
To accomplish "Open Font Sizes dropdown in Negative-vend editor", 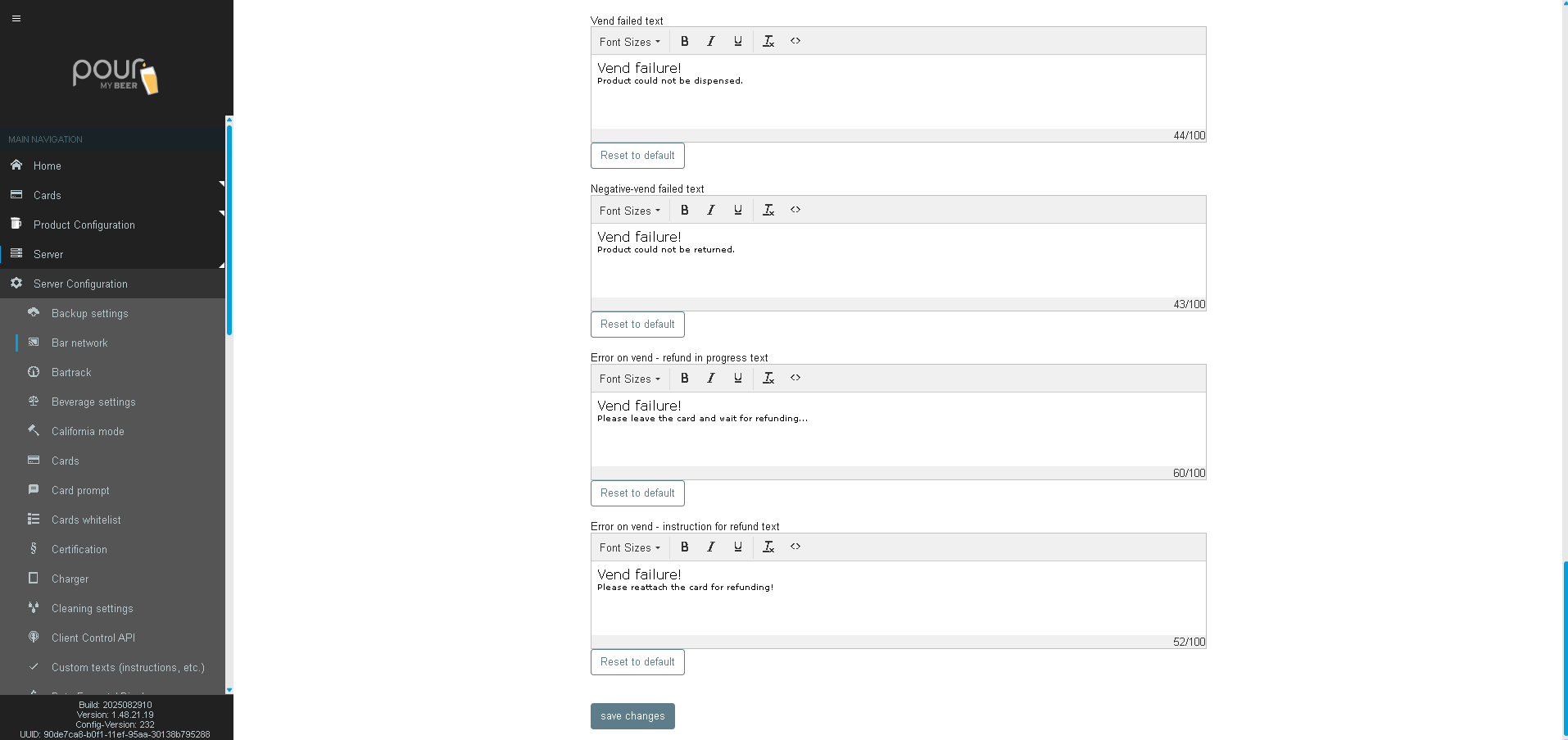I will pyautogui.click(x=629, y=211).
